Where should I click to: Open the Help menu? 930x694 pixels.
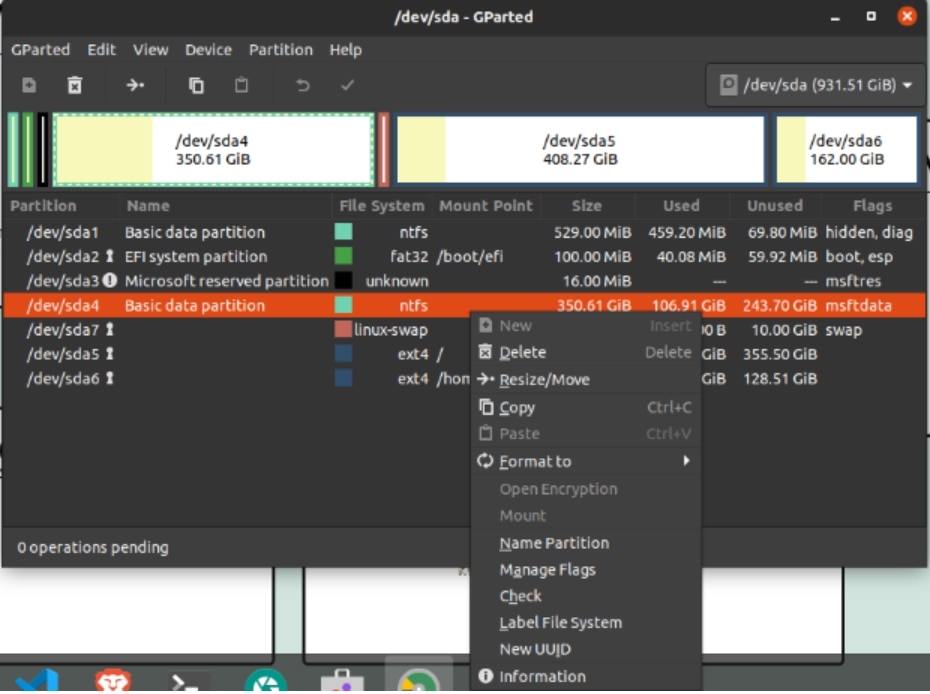pyautogui.click(x=346, y=50)
